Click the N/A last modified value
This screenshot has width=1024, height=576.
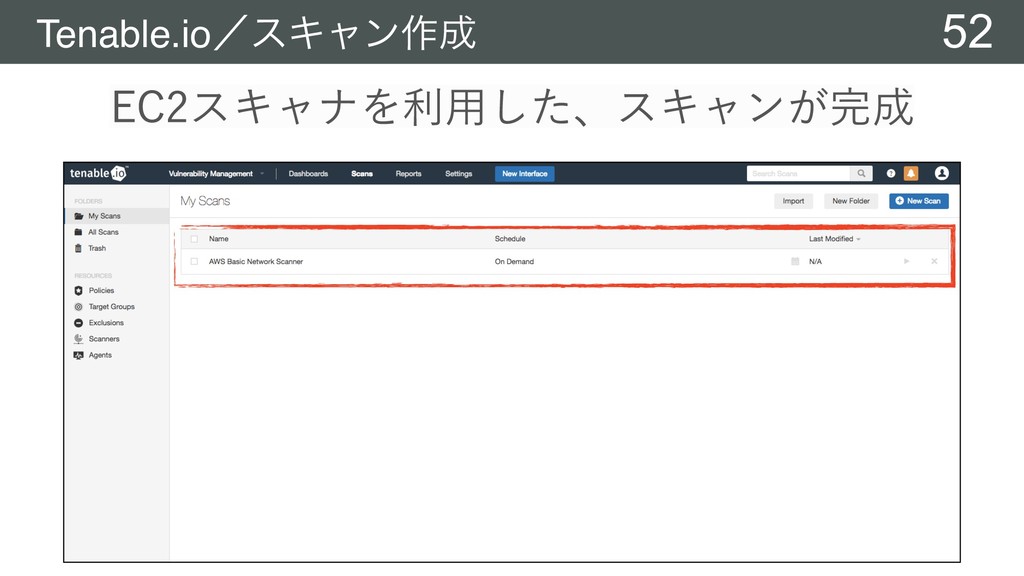pyautogui.click(x=815, y=261)
